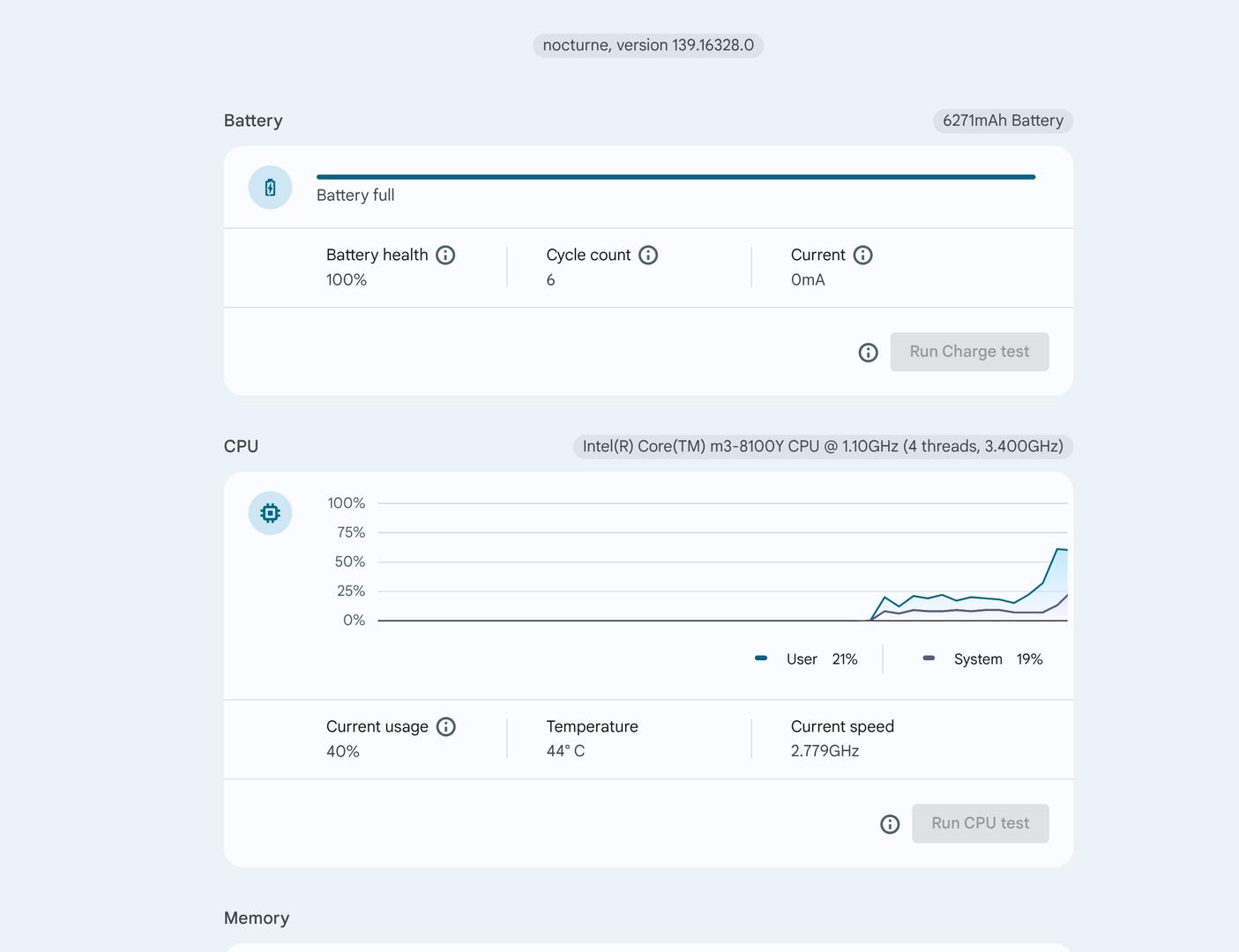The width and height of the screenshot is (1239, 952).
Task: Click the User legend color marker
Action: point(761,658)
